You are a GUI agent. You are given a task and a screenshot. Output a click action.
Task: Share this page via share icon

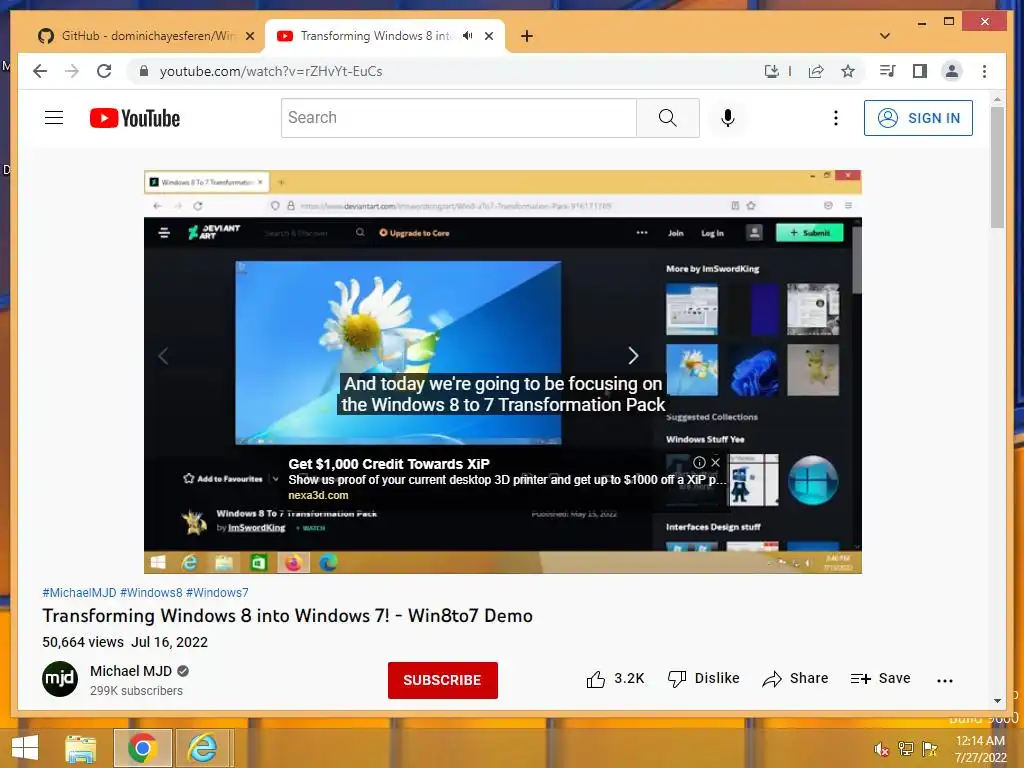816,71
